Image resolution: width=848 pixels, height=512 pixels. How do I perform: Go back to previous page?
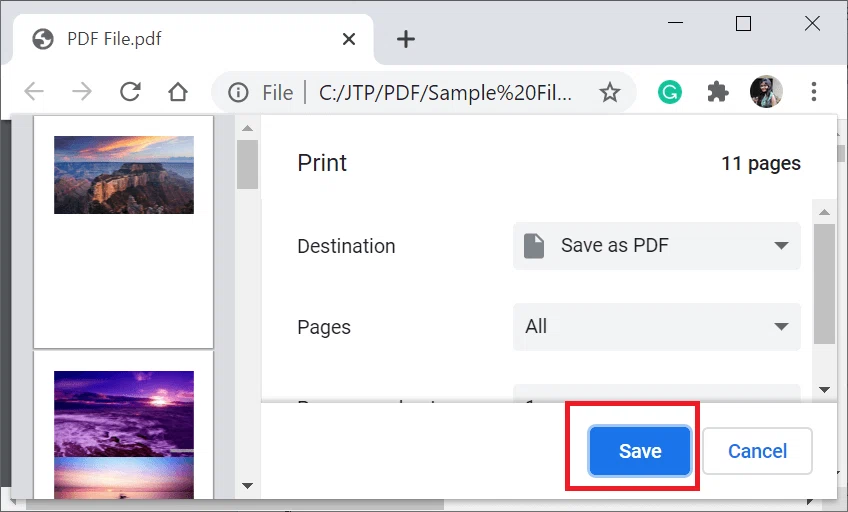coord(34,91)
